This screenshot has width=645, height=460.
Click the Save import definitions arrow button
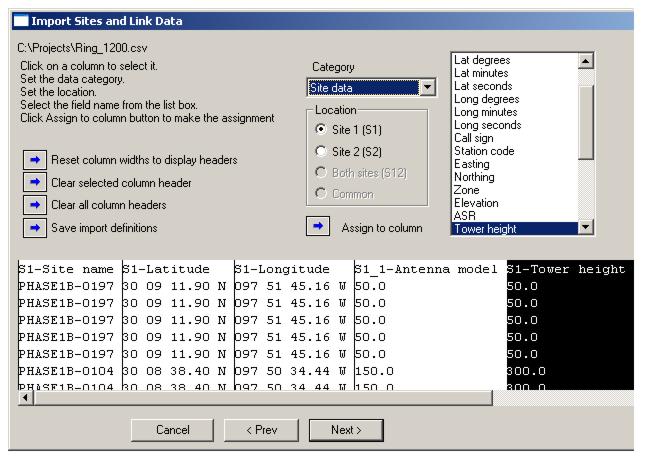tap(32, 228)
